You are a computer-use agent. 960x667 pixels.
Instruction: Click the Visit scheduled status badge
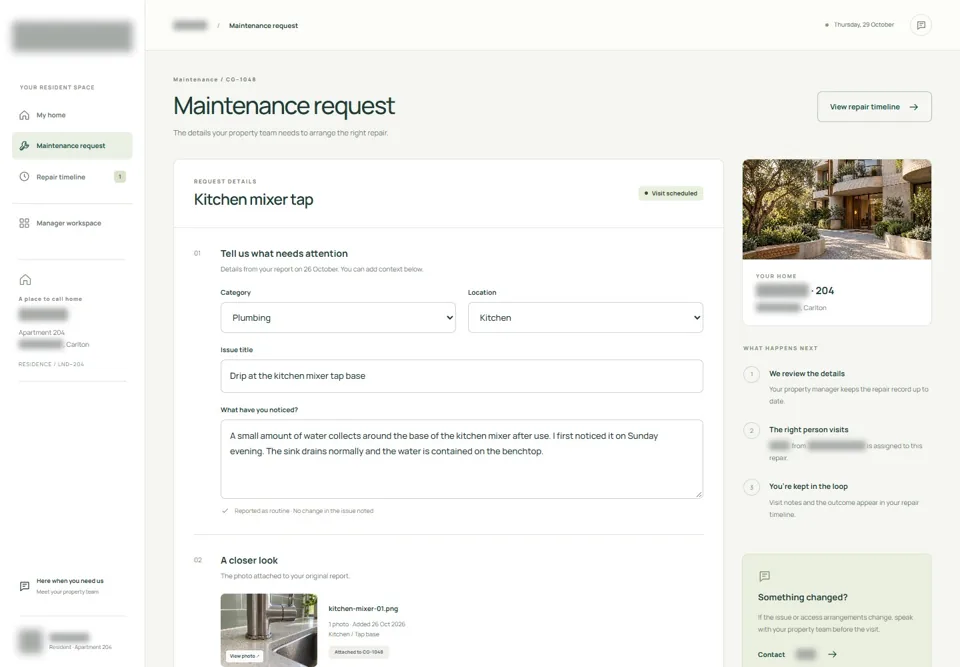point(671,194)
